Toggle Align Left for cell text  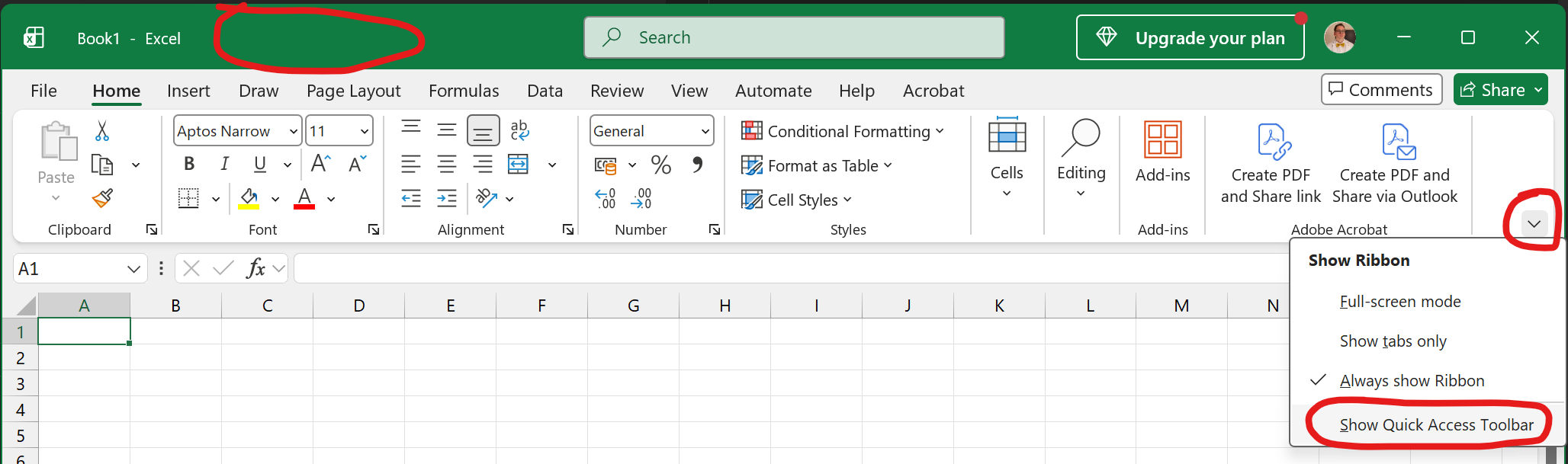[411, 164]
